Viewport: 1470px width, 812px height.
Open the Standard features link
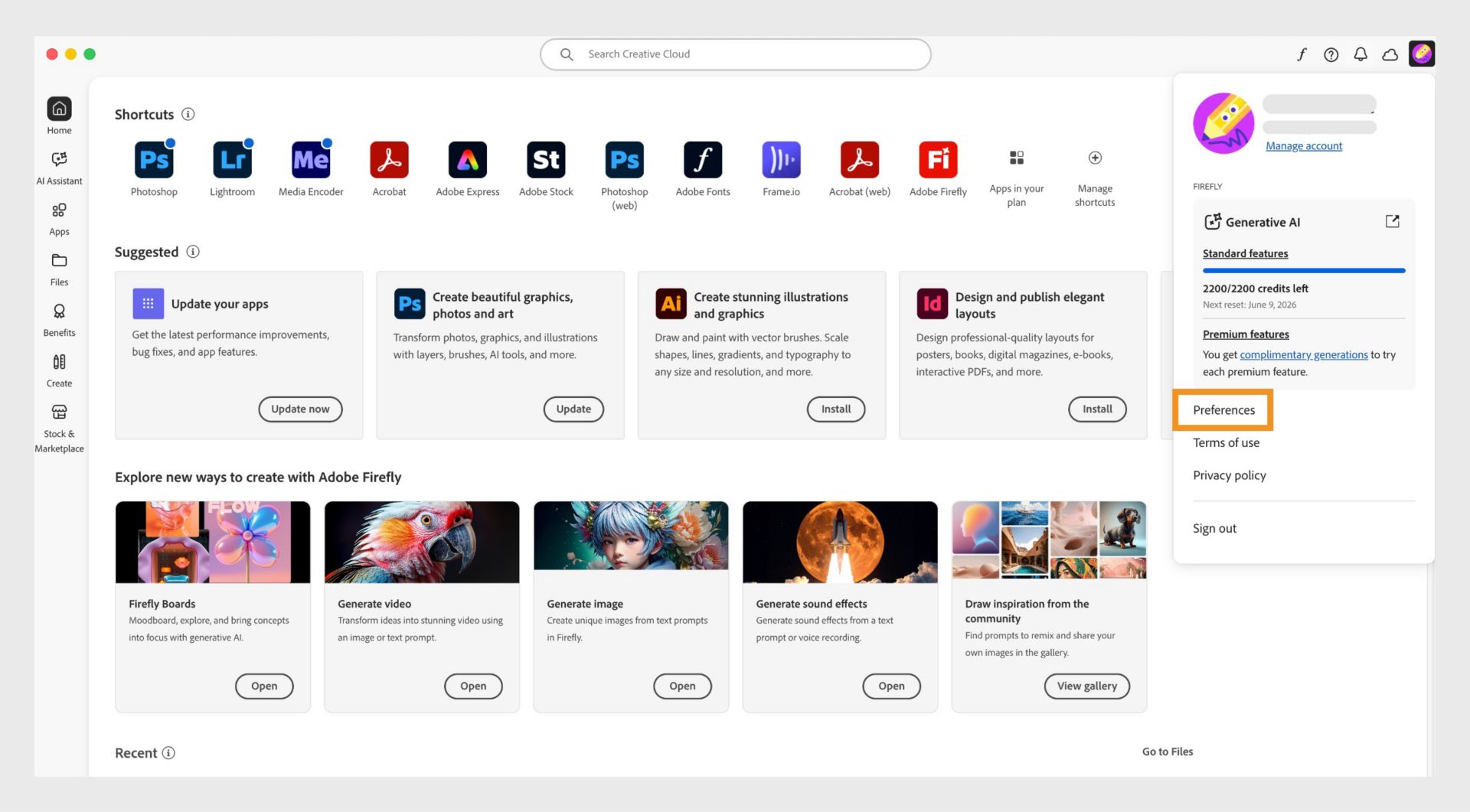click(x=1245, y=253)
